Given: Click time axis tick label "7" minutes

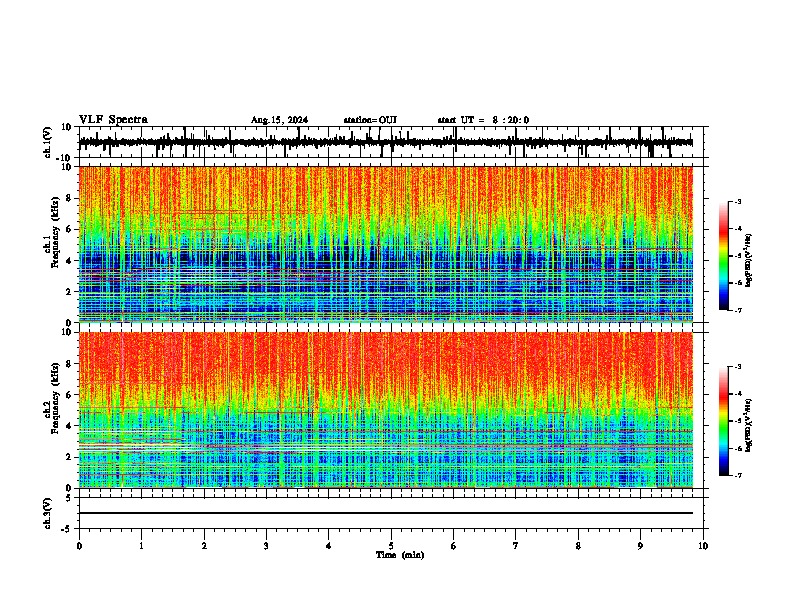Looking at the screenshot, I should (x=516, y=546).
